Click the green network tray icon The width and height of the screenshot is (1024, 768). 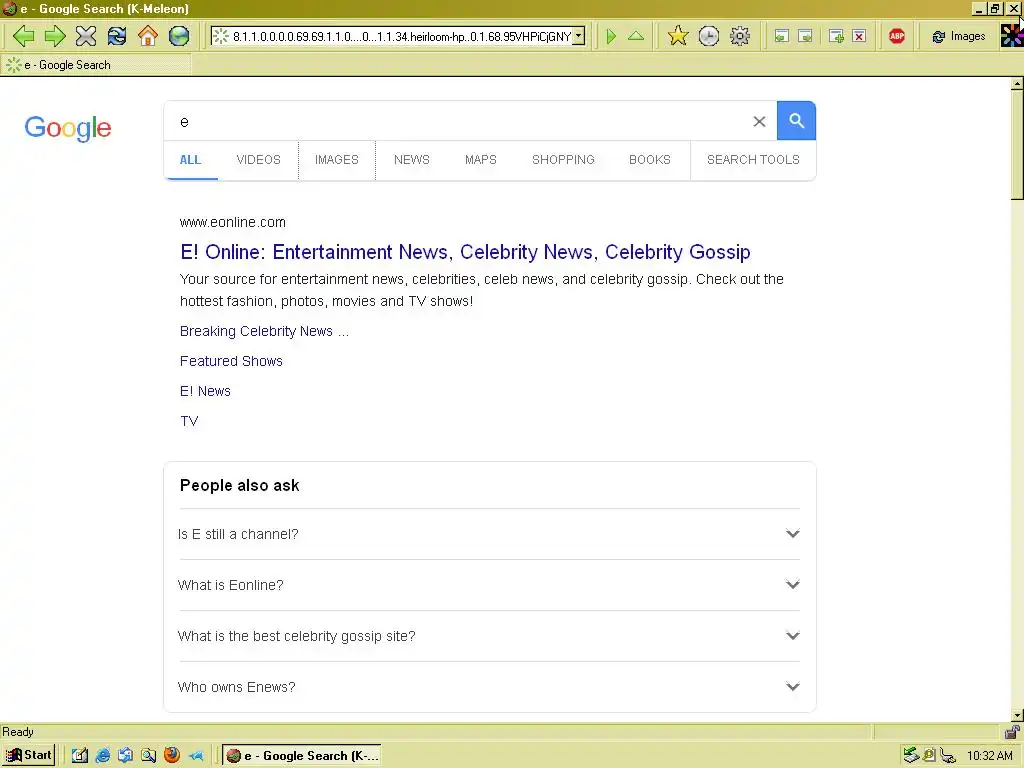click(911, 756)
